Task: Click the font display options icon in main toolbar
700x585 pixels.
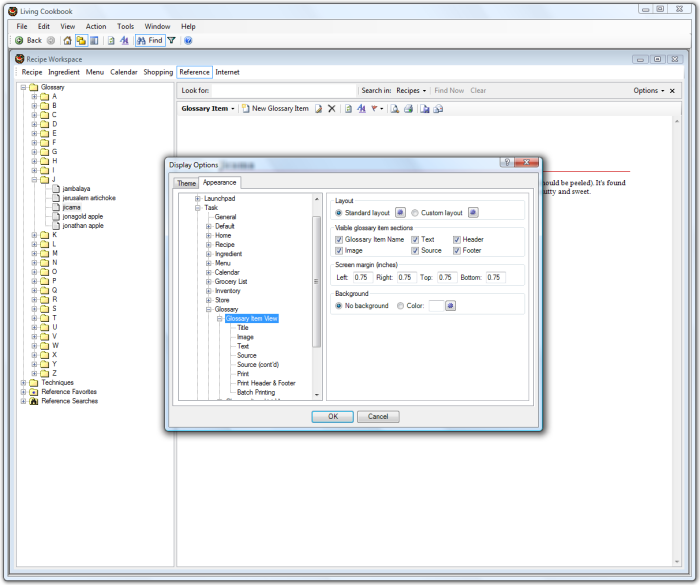Action: point(125,41)
